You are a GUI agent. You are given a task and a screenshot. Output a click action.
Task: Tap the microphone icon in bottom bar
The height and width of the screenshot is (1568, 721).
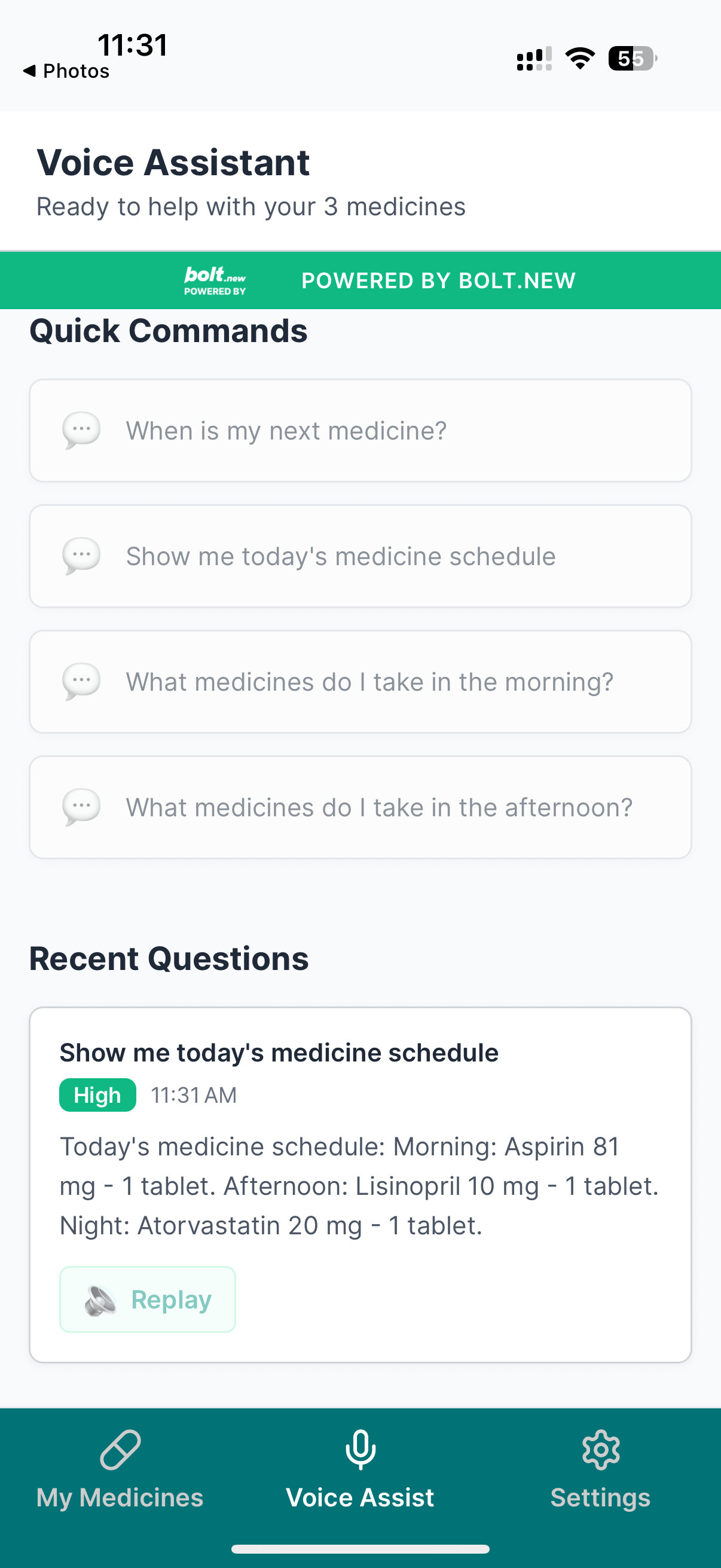360,1450
